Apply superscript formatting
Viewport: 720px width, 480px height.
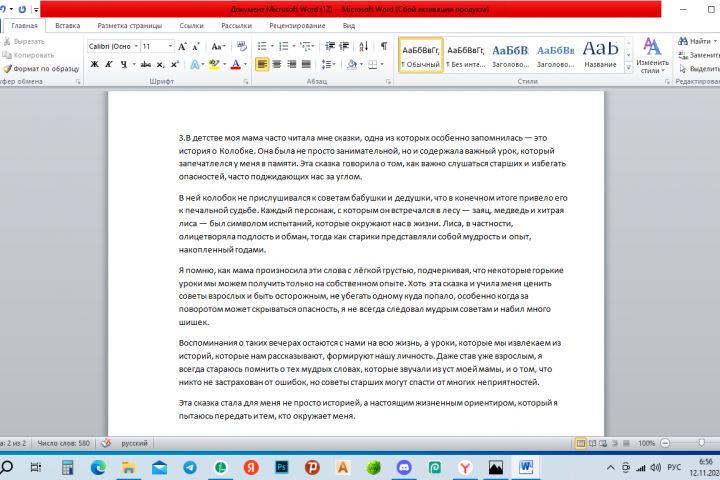pos(174,64)
